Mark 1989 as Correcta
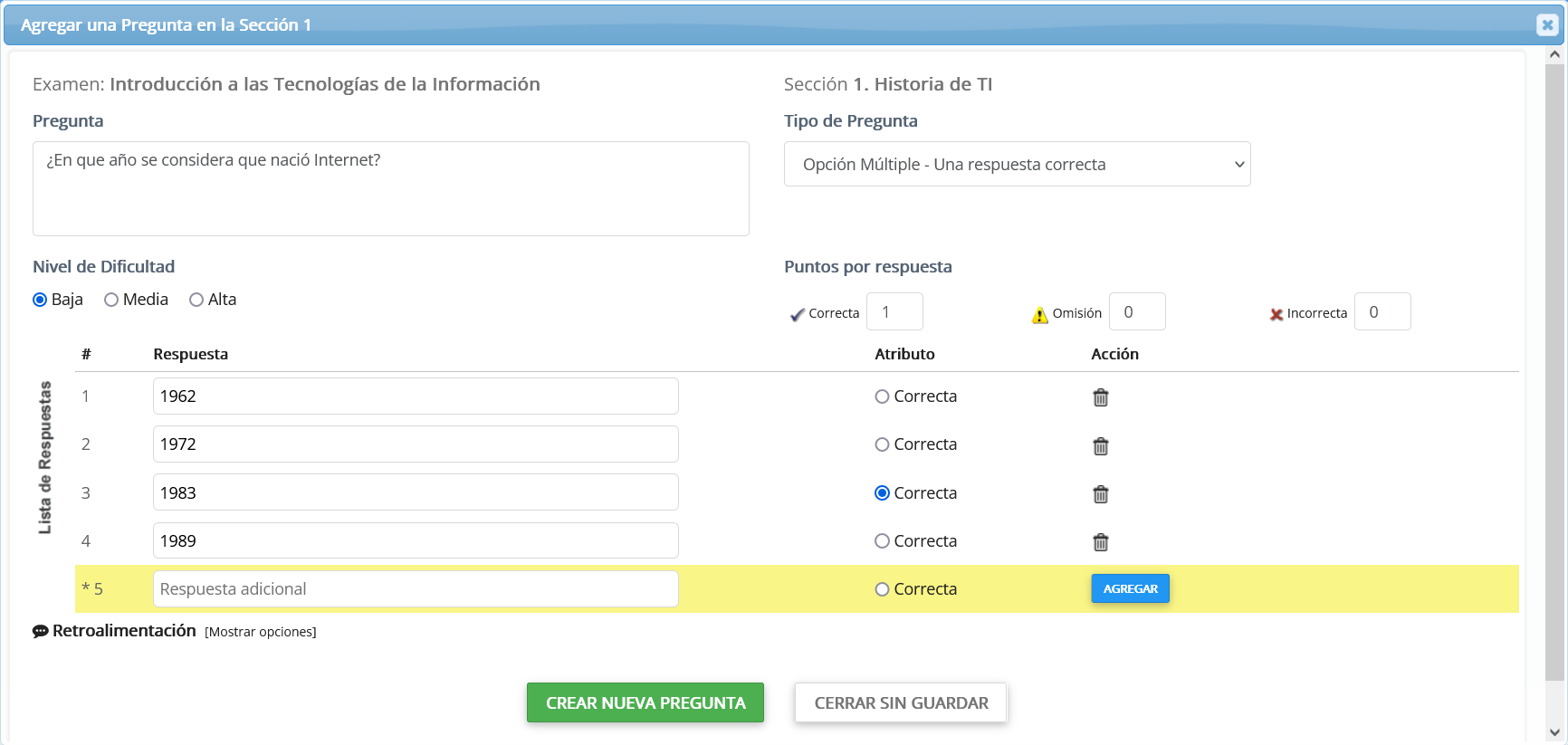The image size is (1568, 745). click(882, 541)
